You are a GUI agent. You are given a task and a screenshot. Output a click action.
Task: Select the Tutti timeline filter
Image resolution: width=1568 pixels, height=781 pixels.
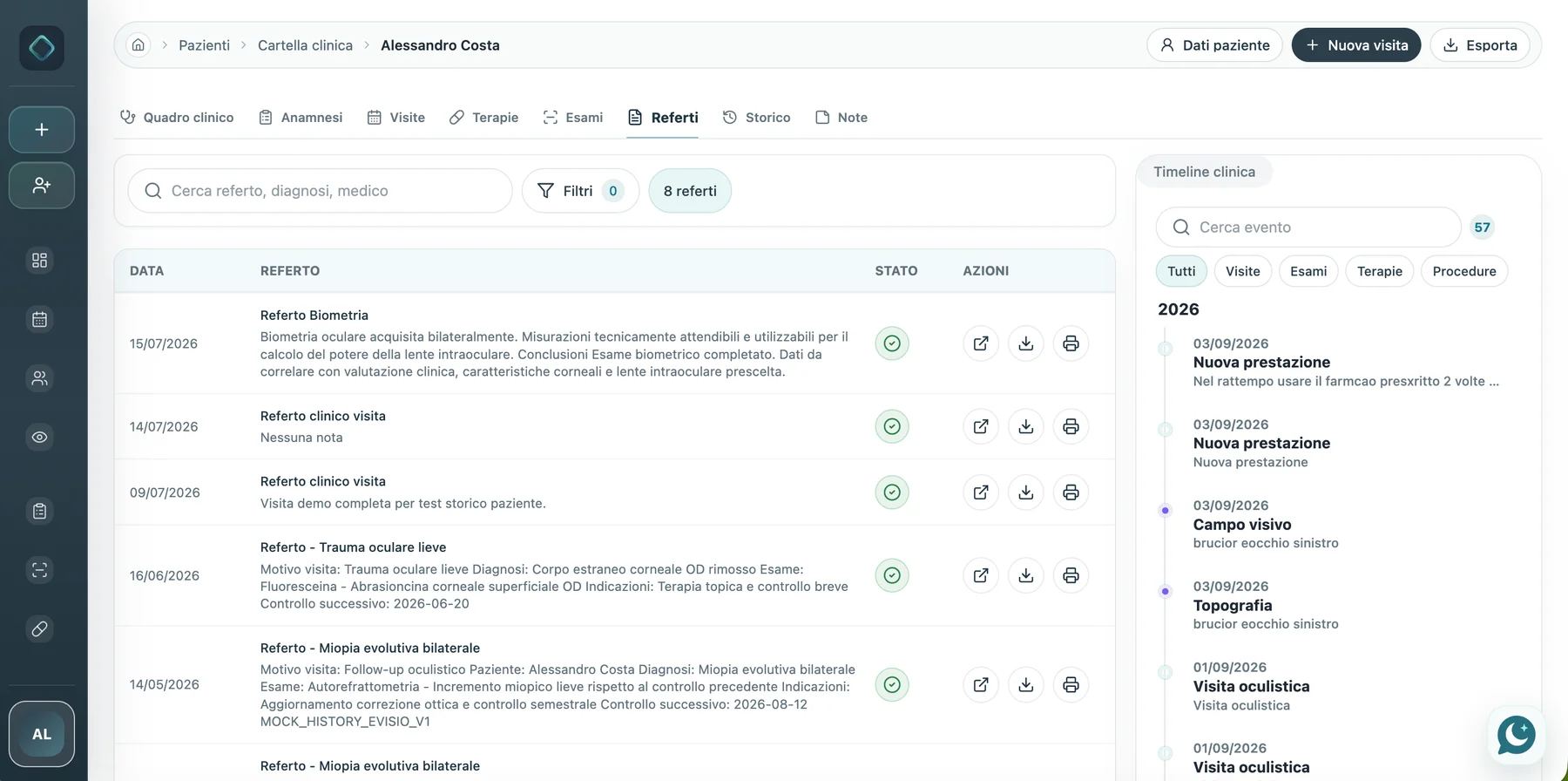1181,271
